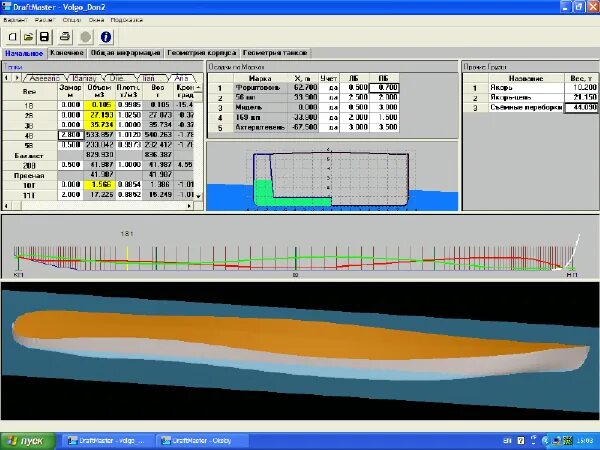
Task: Click the 'Якорь-цепь' cargo name cell
Action: click(526, 98)
